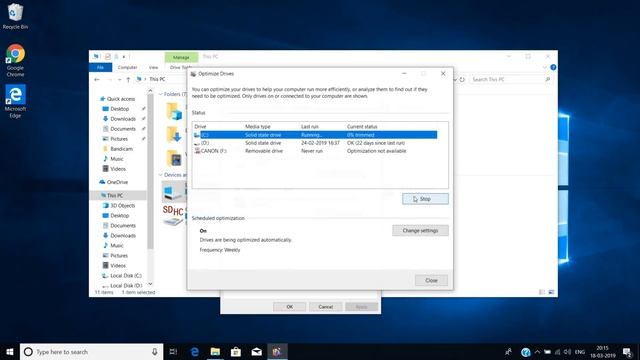This screenshot has height=360, width=640.
Task: Click the Search This PC field
Action: (x=511, y=80)
